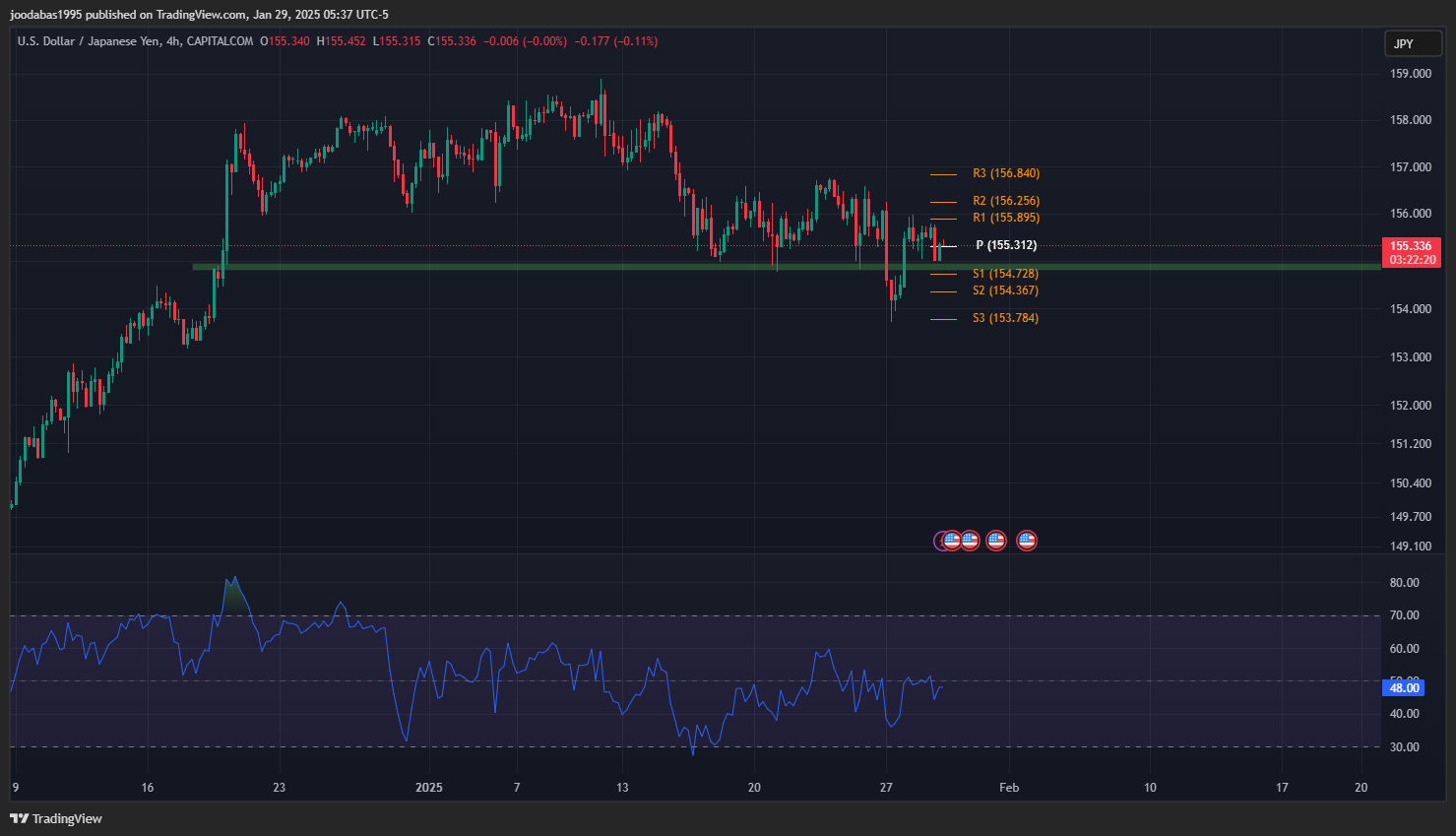Click the JPY currency button on the price scale
1456x836 pixels.
[x=1413, y=43]
